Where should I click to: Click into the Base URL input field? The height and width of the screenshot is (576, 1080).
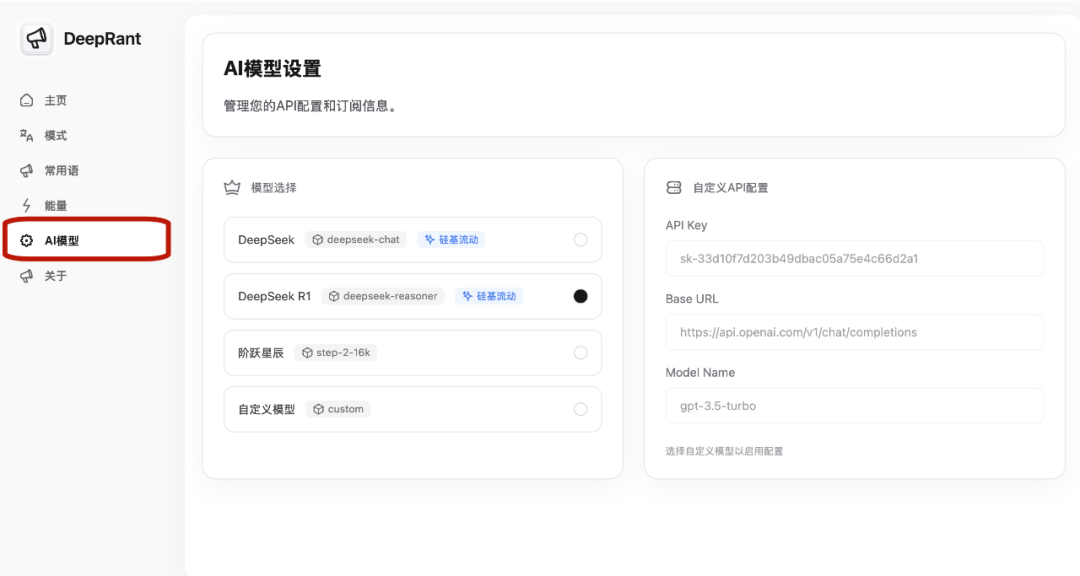coord(854,332)
